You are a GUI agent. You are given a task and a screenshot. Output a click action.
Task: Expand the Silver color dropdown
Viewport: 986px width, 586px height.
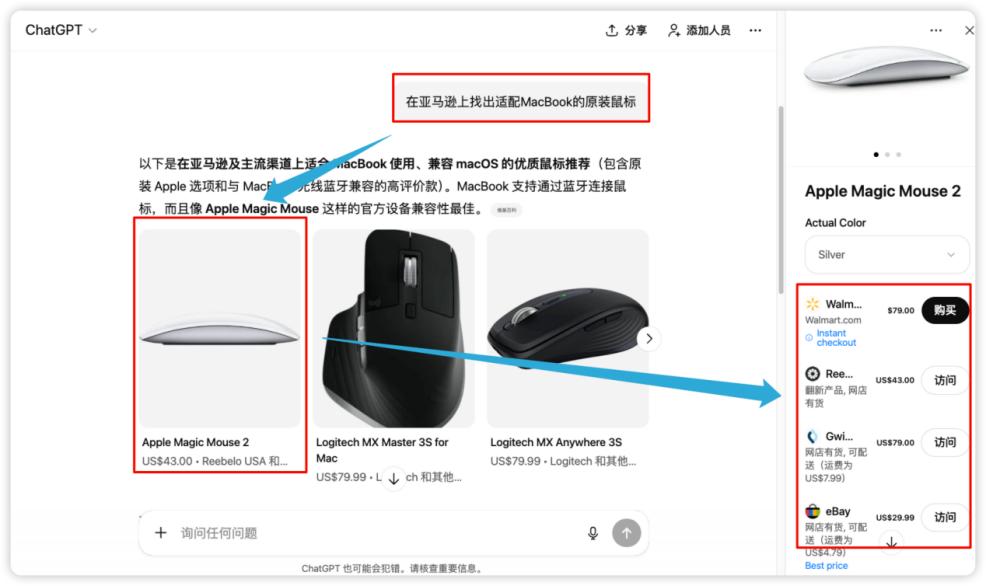point(887,255)
